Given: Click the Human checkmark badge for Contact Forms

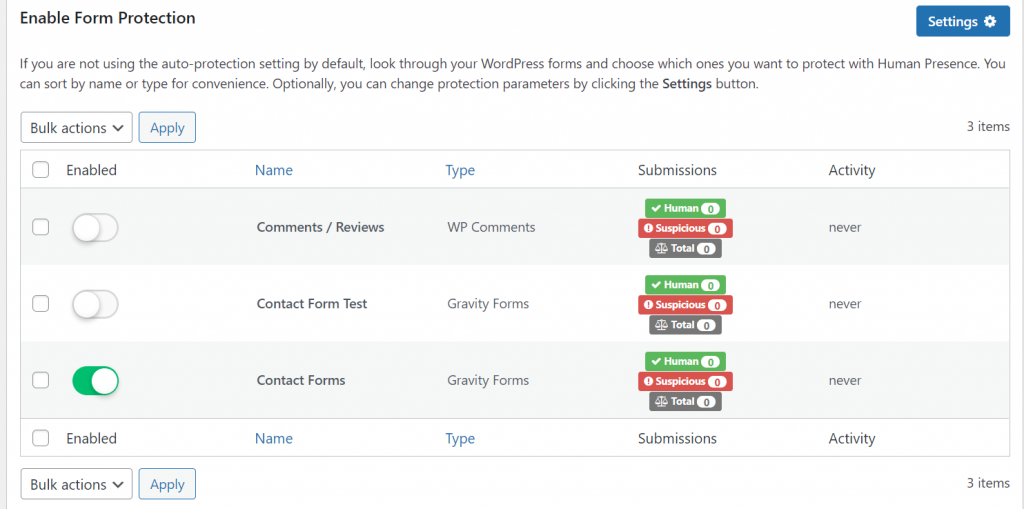Looking at the screenshot, I should point(685,361).
